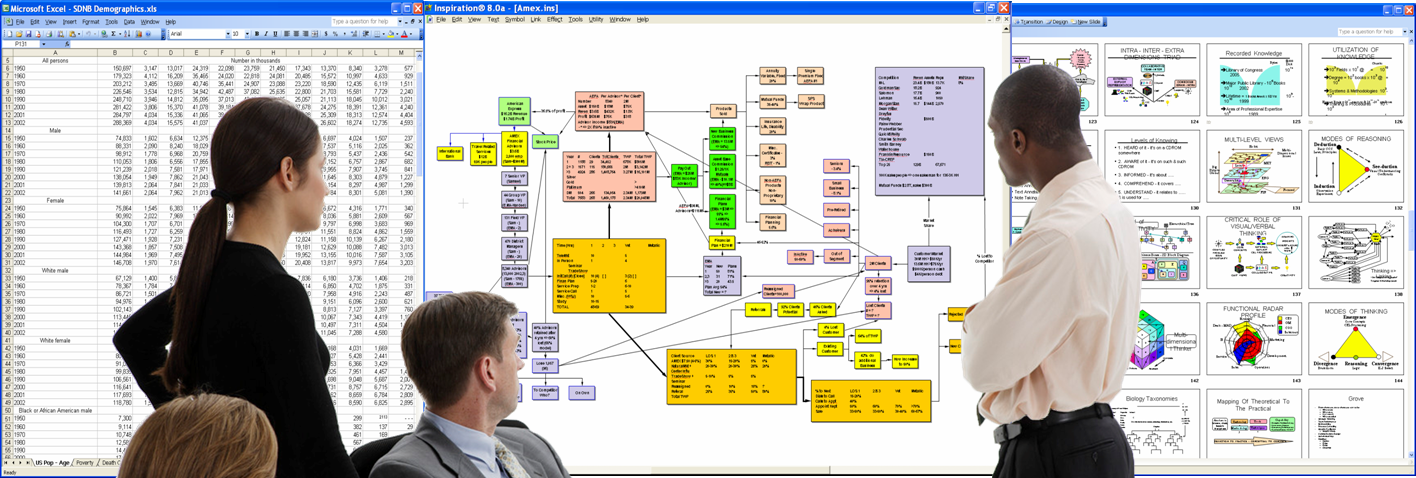Open the Data menu in Excel
1416x478 pixels.
129,21
